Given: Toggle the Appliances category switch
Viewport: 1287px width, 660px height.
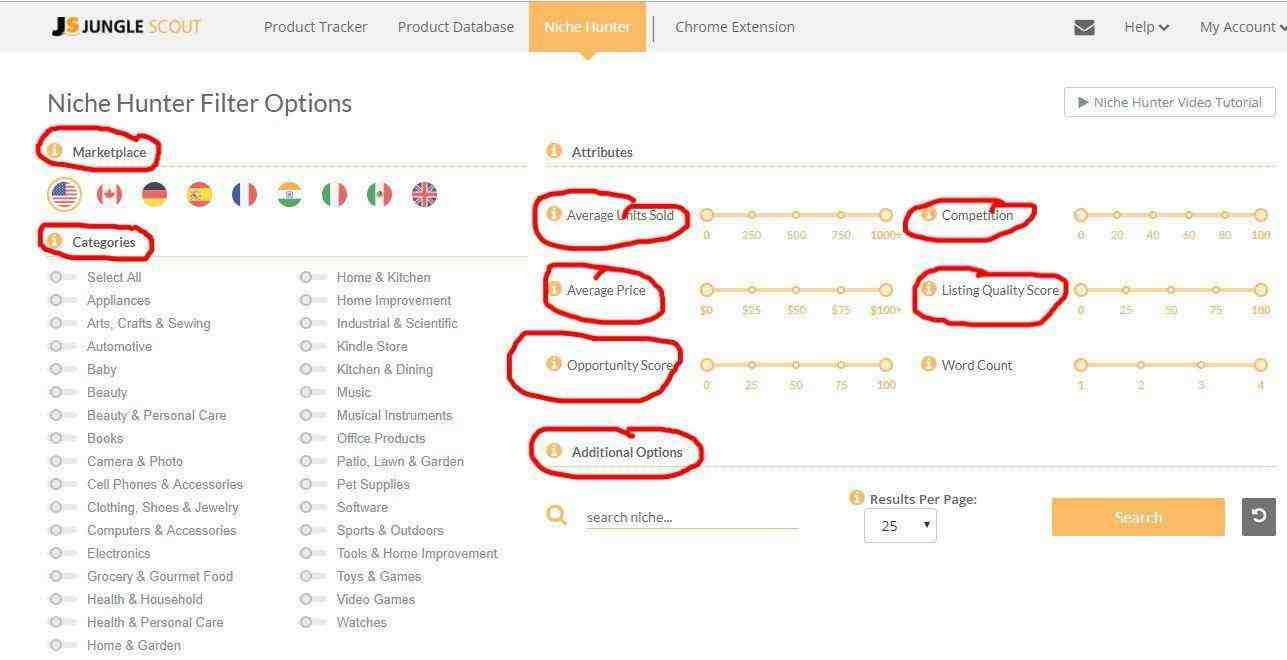Looking at the screenshot, I should tap(62, 300).
